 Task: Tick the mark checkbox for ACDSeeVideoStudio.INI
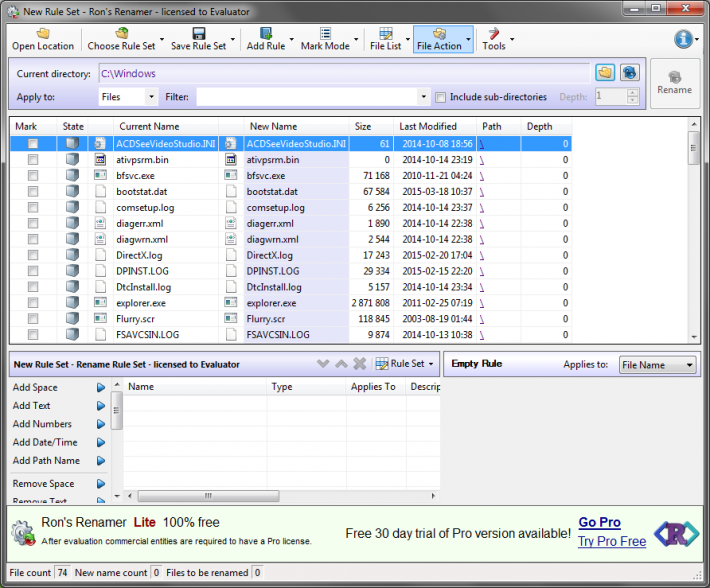(33, 143)
